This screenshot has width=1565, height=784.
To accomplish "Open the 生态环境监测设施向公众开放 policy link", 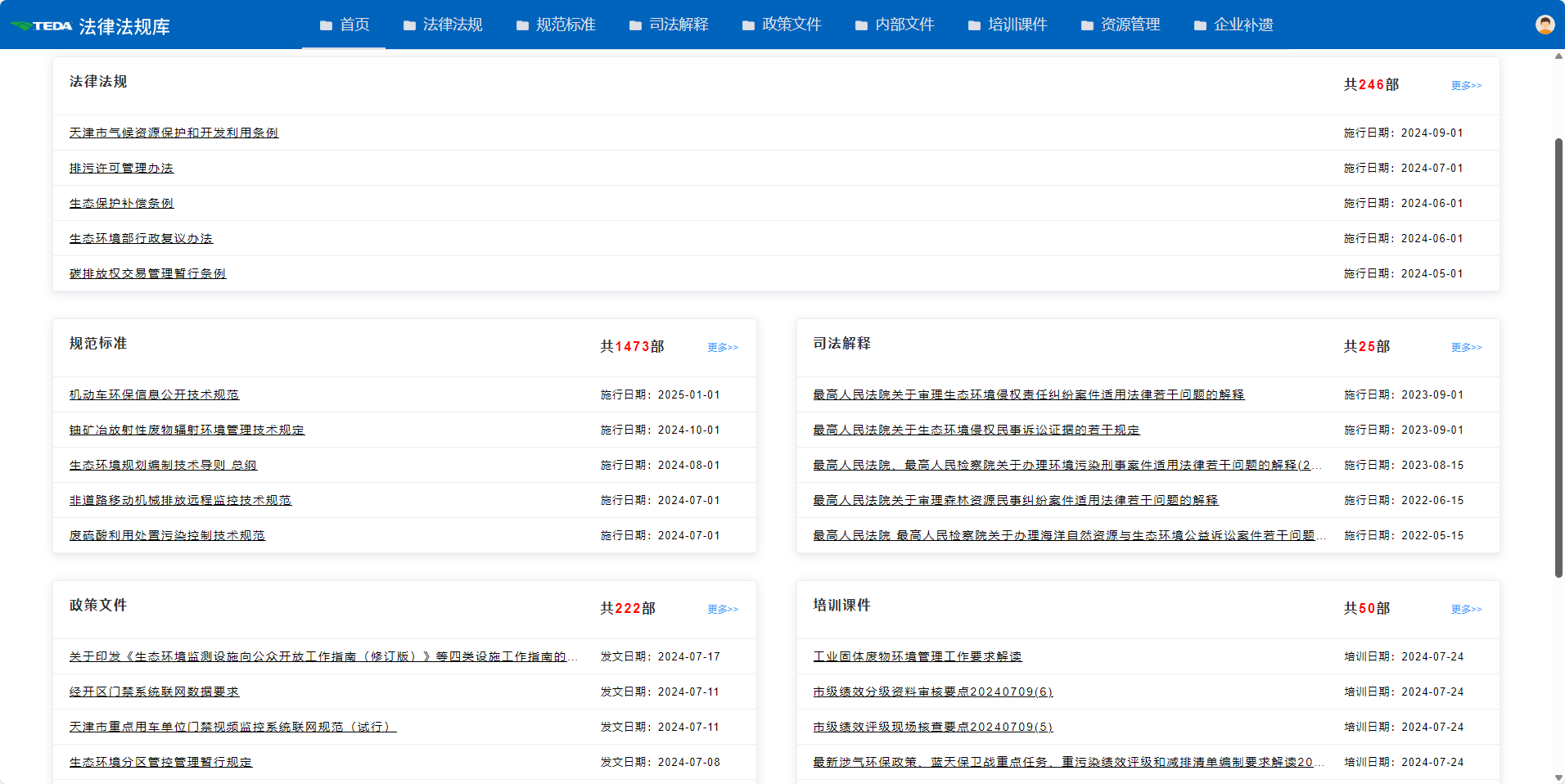I will [x=324, y=656].
